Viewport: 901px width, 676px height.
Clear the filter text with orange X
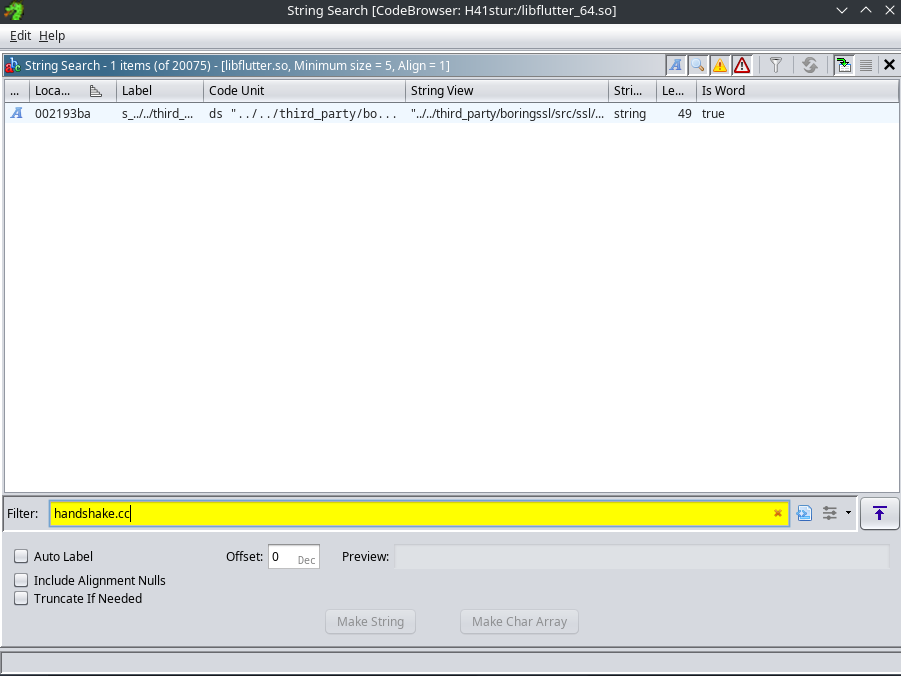coord(777,513)
